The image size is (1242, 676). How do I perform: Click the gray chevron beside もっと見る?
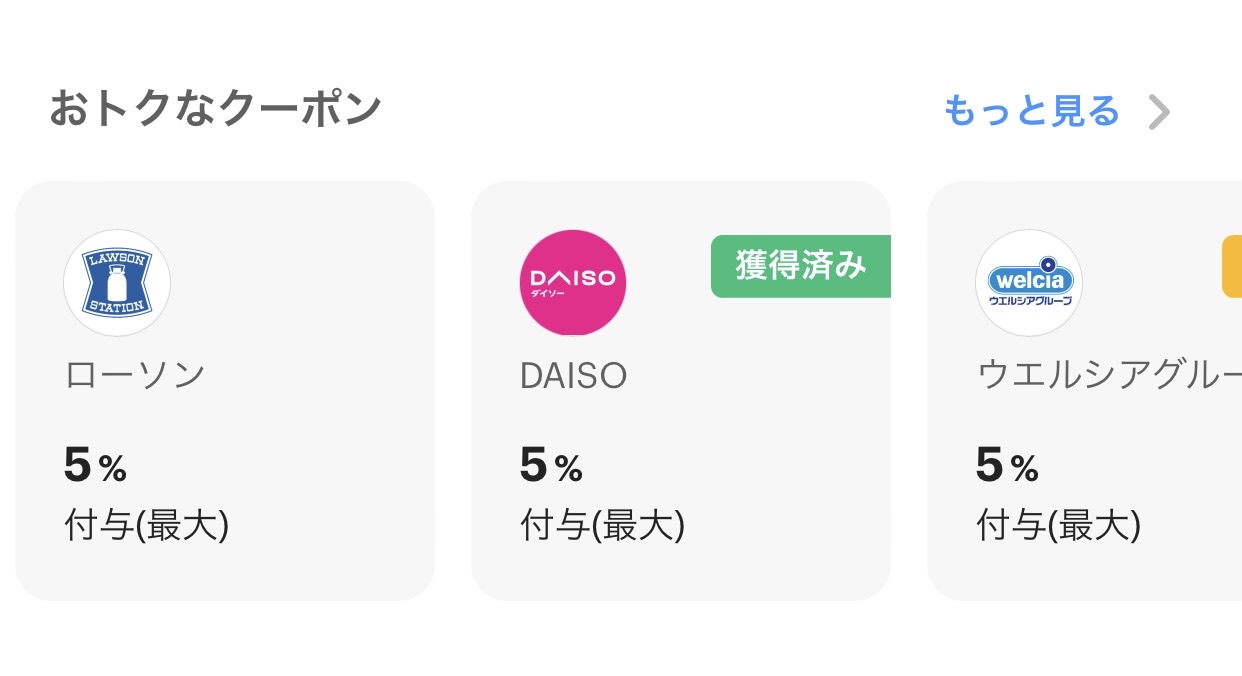tap(1159, 112)
